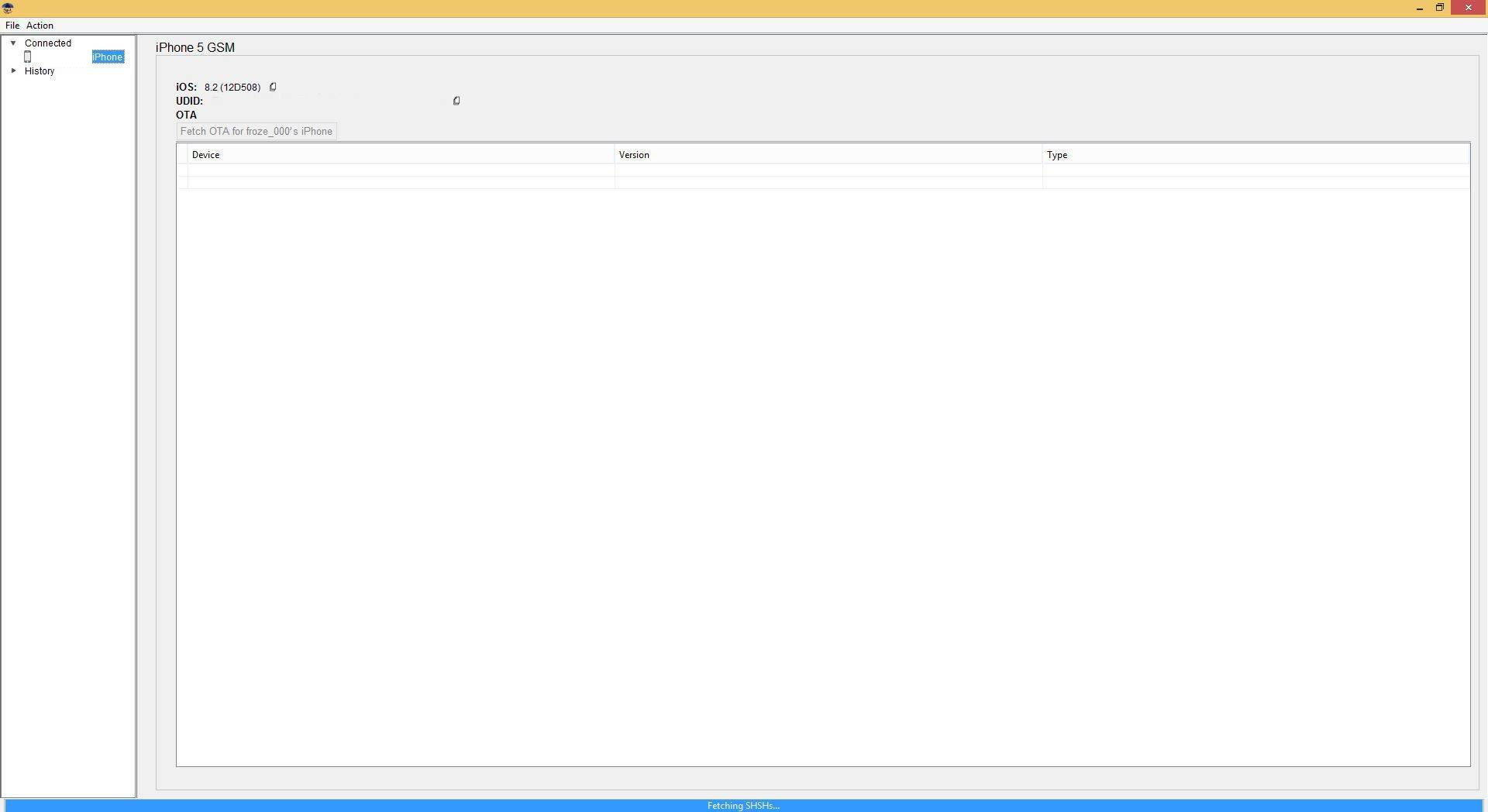This screenshot has width=1488, height=812.
Task: Restore down the application window
Action: (1440, 8)
